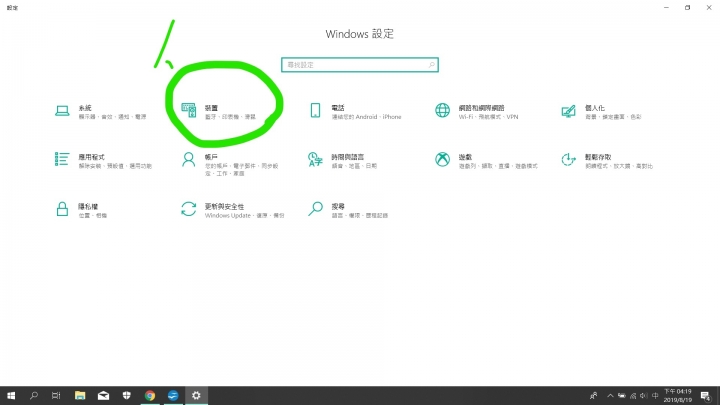Open the 帳戶 (Accounts) person icon

[x=189, y=159]
